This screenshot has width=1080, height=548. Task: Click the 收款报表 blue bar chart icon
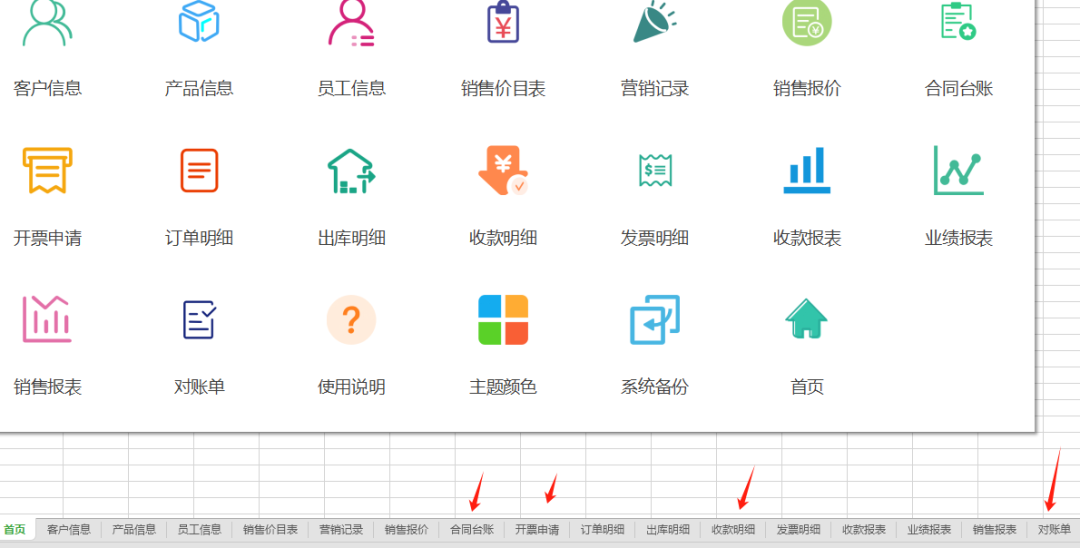[807, 170]
